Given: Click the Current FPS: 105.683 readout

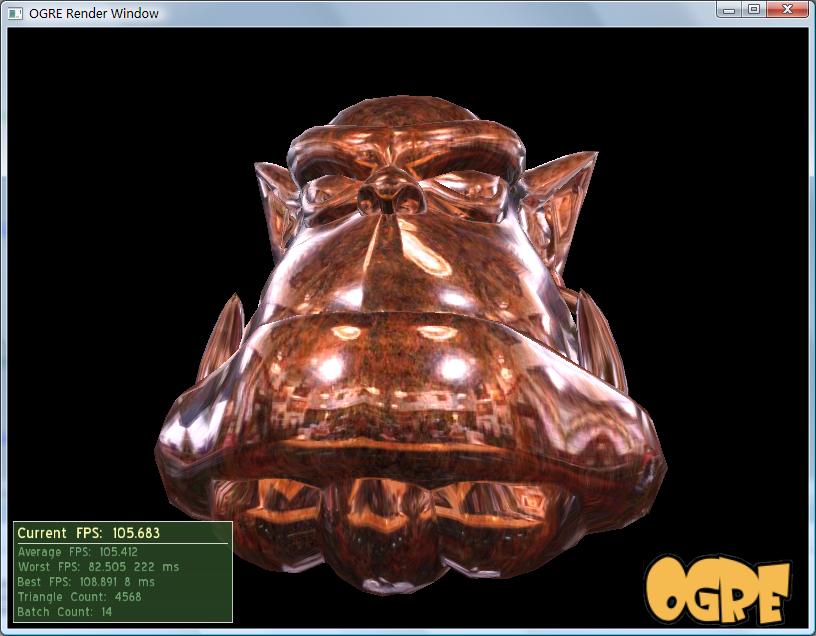Looking at the screenshot, I should (88, 533).
